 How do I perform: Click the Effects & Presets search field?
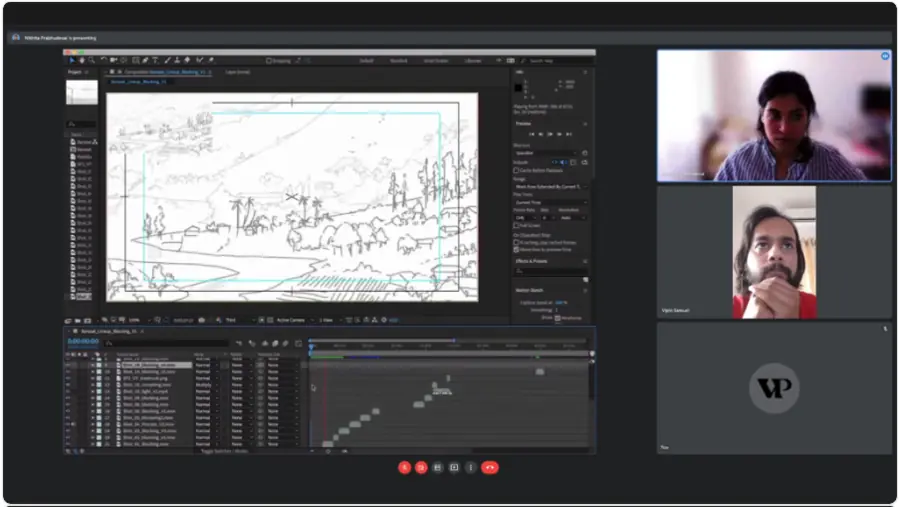[549, 270]
